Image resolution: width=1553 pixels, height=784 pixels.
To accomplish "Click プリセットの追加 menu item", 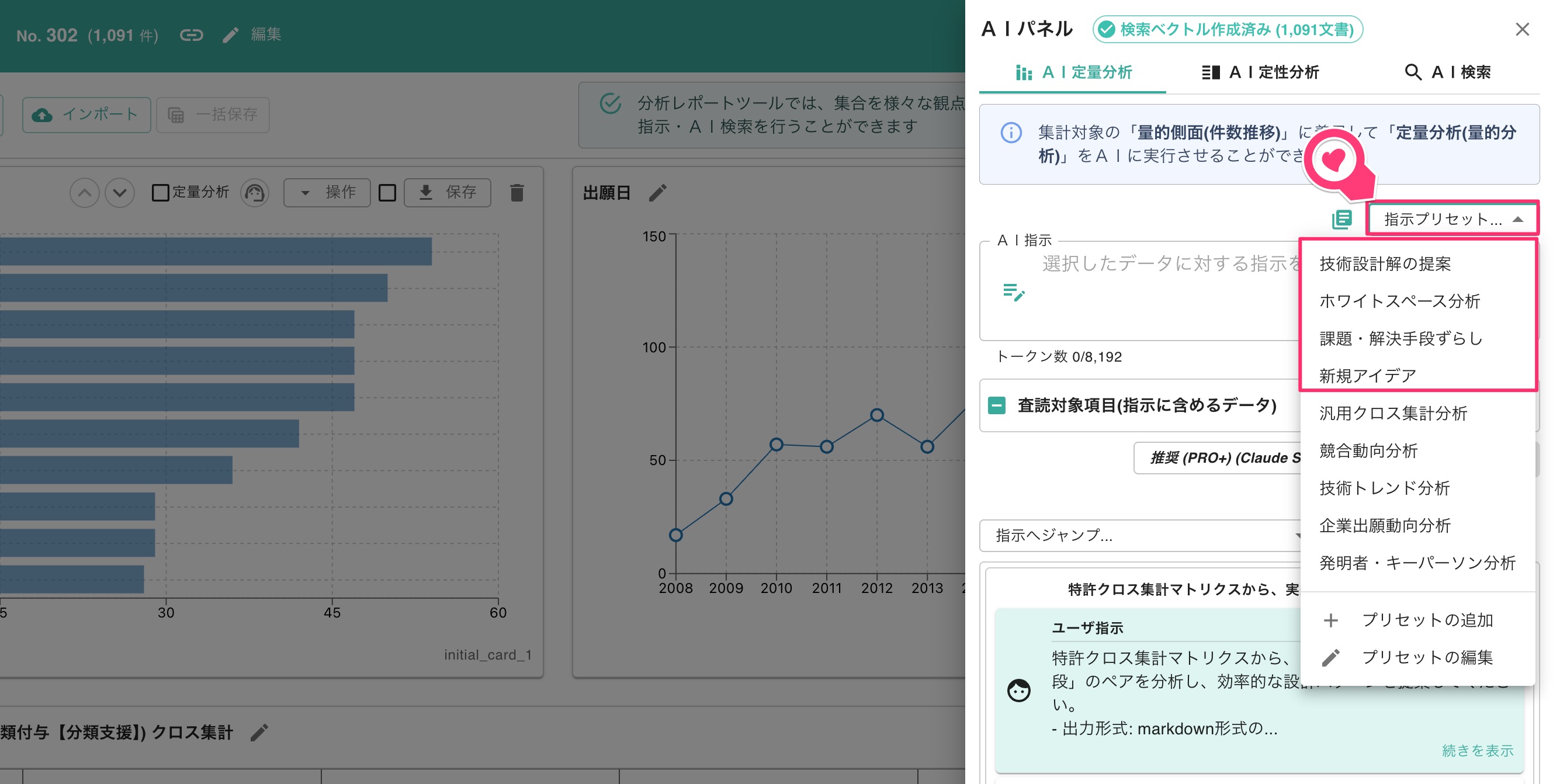I will (x=1418, y=620).
